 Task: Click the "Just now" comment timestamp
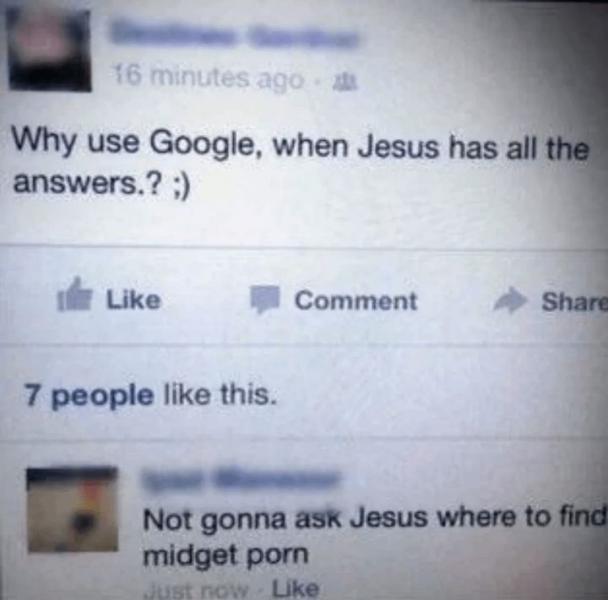(x=198, y=590)
